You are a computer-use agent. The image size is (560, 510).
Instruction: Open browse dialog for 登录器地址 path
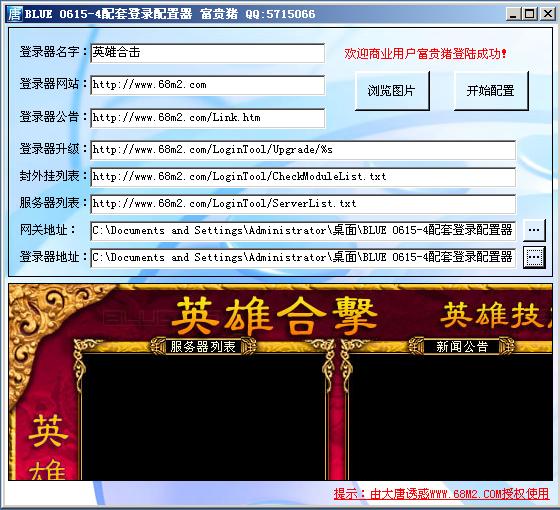pos(534,257)
